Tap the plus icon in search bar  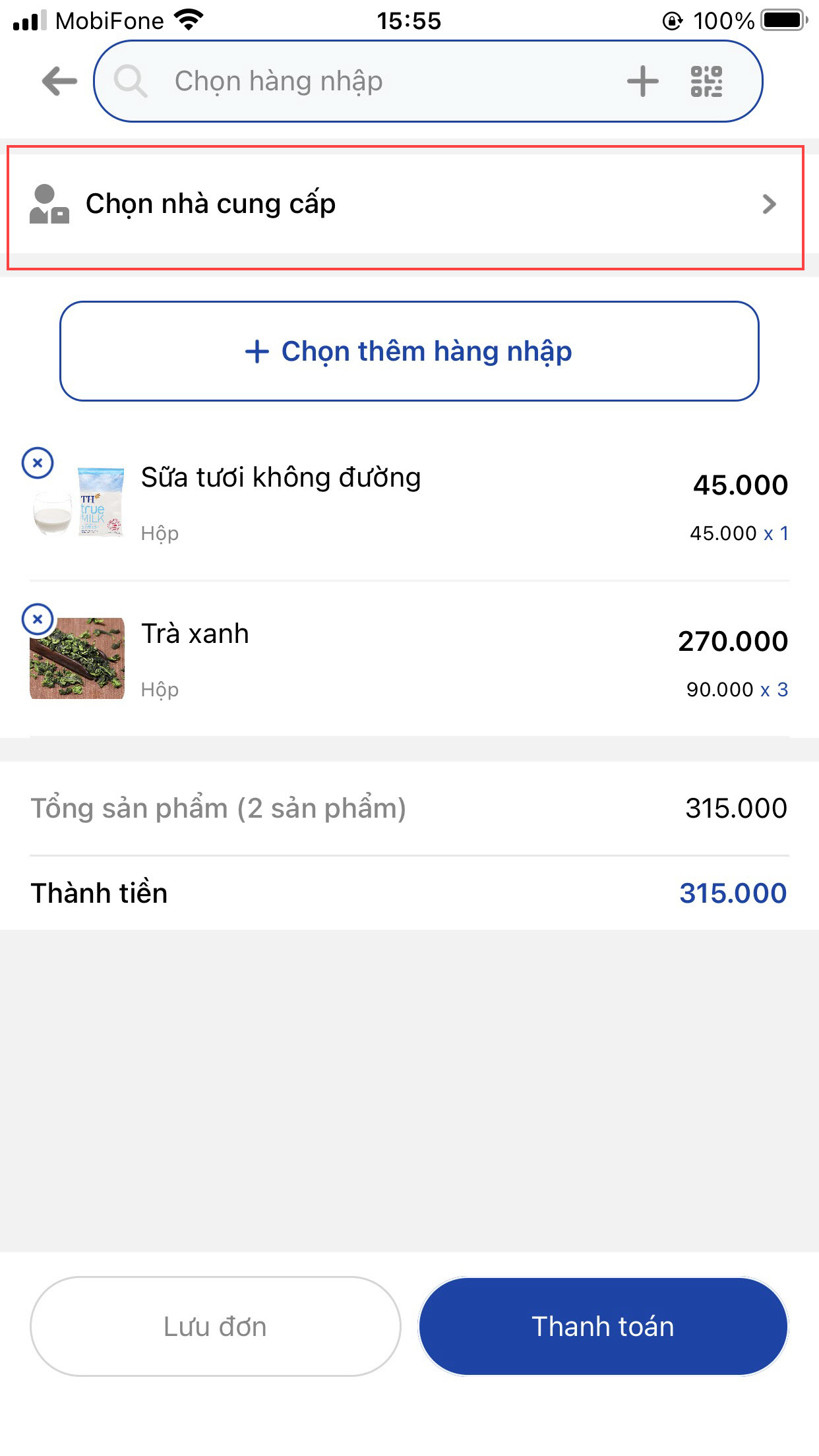642,82
